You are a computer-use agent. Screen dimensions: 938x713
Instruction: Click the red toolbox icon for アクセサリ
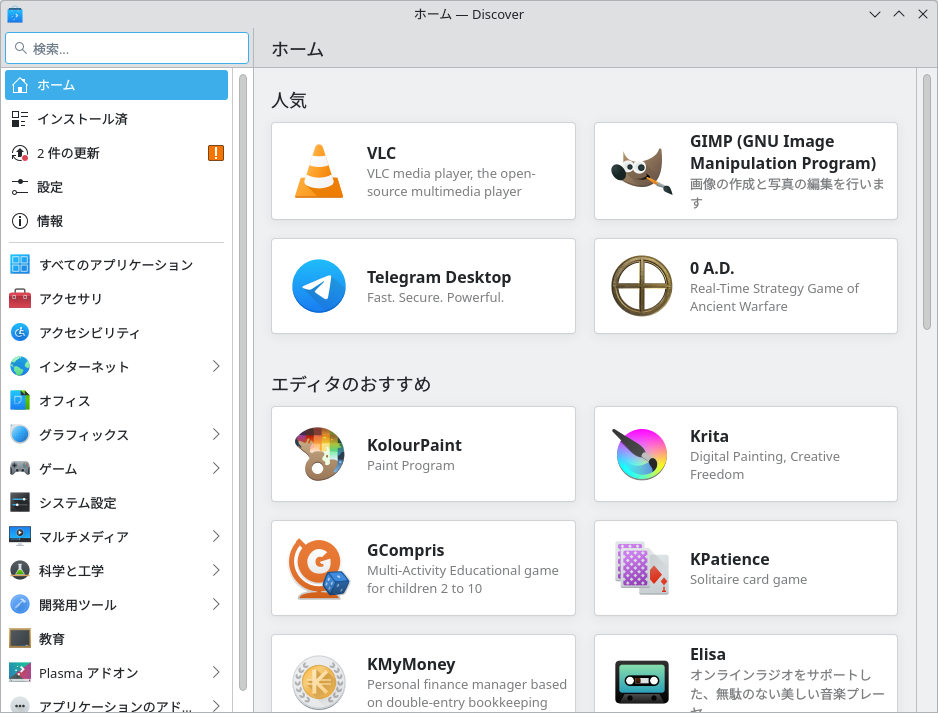(20, 298)
